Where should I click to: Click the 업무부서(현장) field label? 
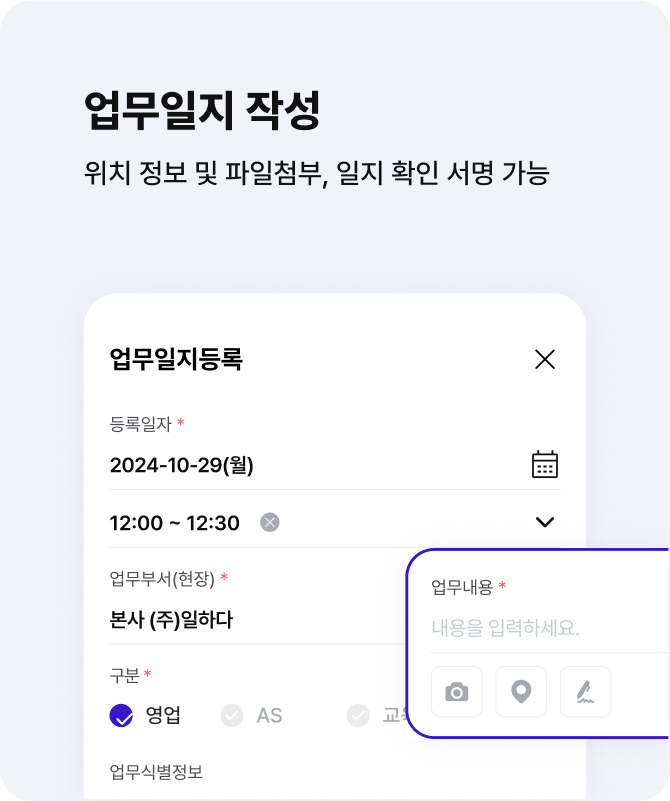(x=162, y=579)
